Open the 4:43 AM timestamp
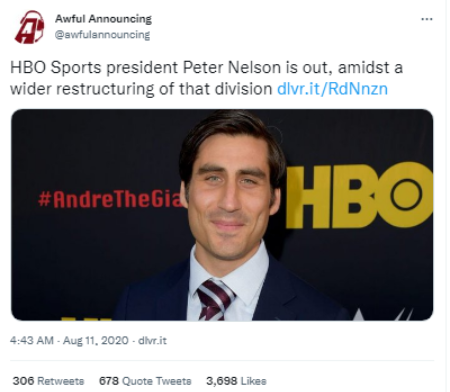450x392 pixels. 32,340
